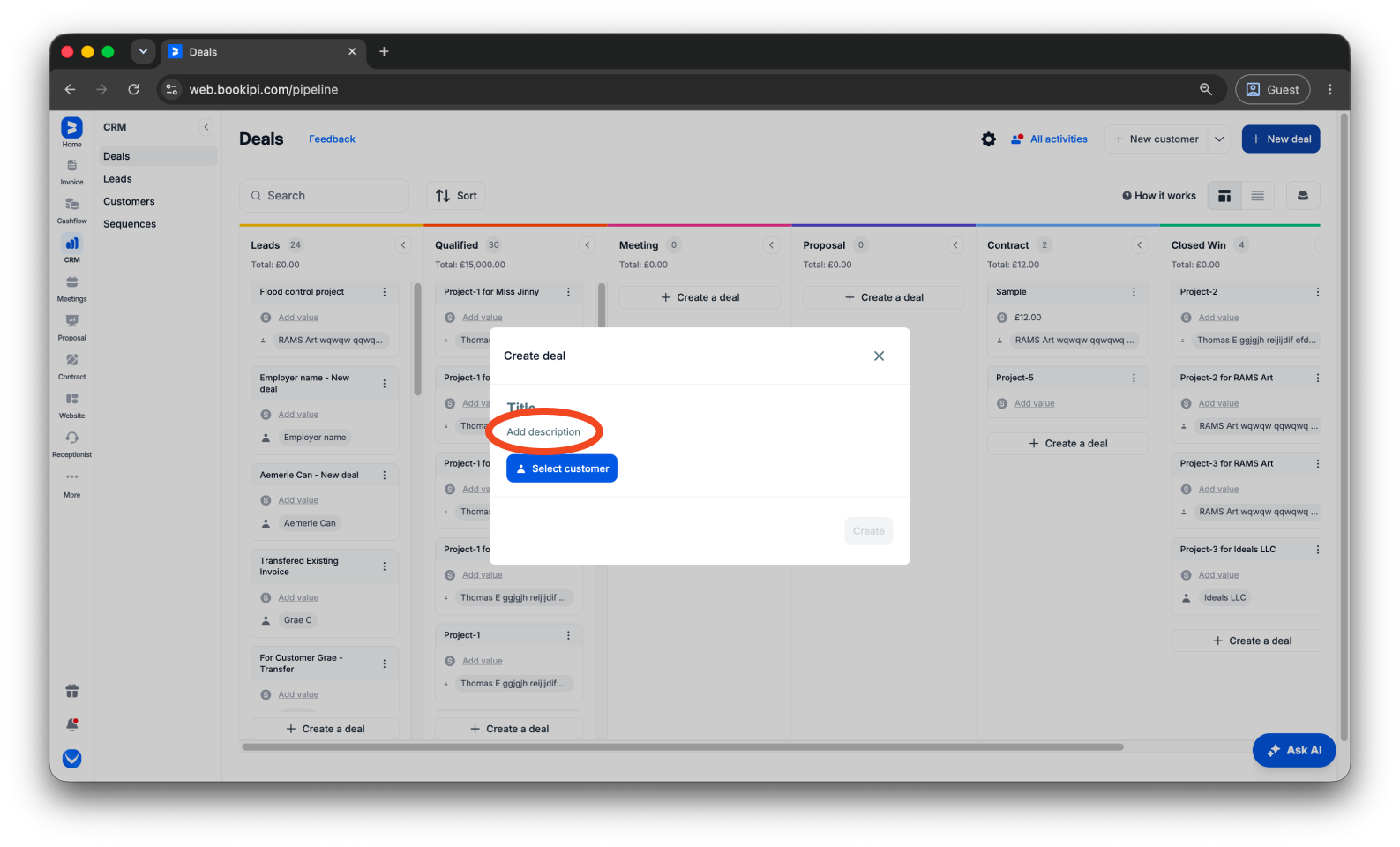Open Chrome tab search dropdown
This screenshot has width=1400, height=847.
(143, 51)
